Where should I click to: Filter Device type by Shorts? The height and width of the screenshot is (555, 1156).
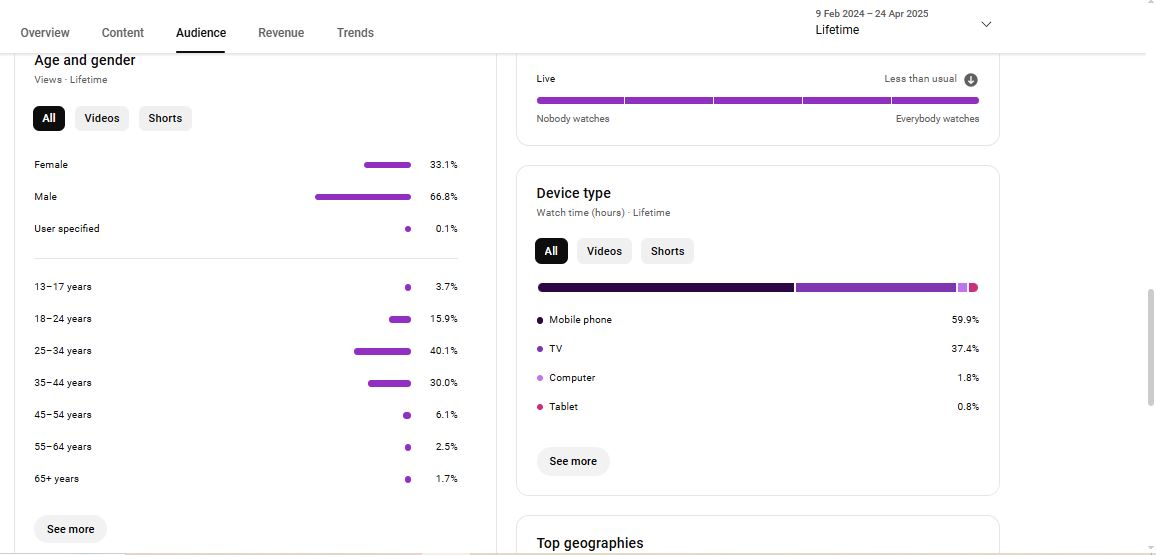point(667,251)
